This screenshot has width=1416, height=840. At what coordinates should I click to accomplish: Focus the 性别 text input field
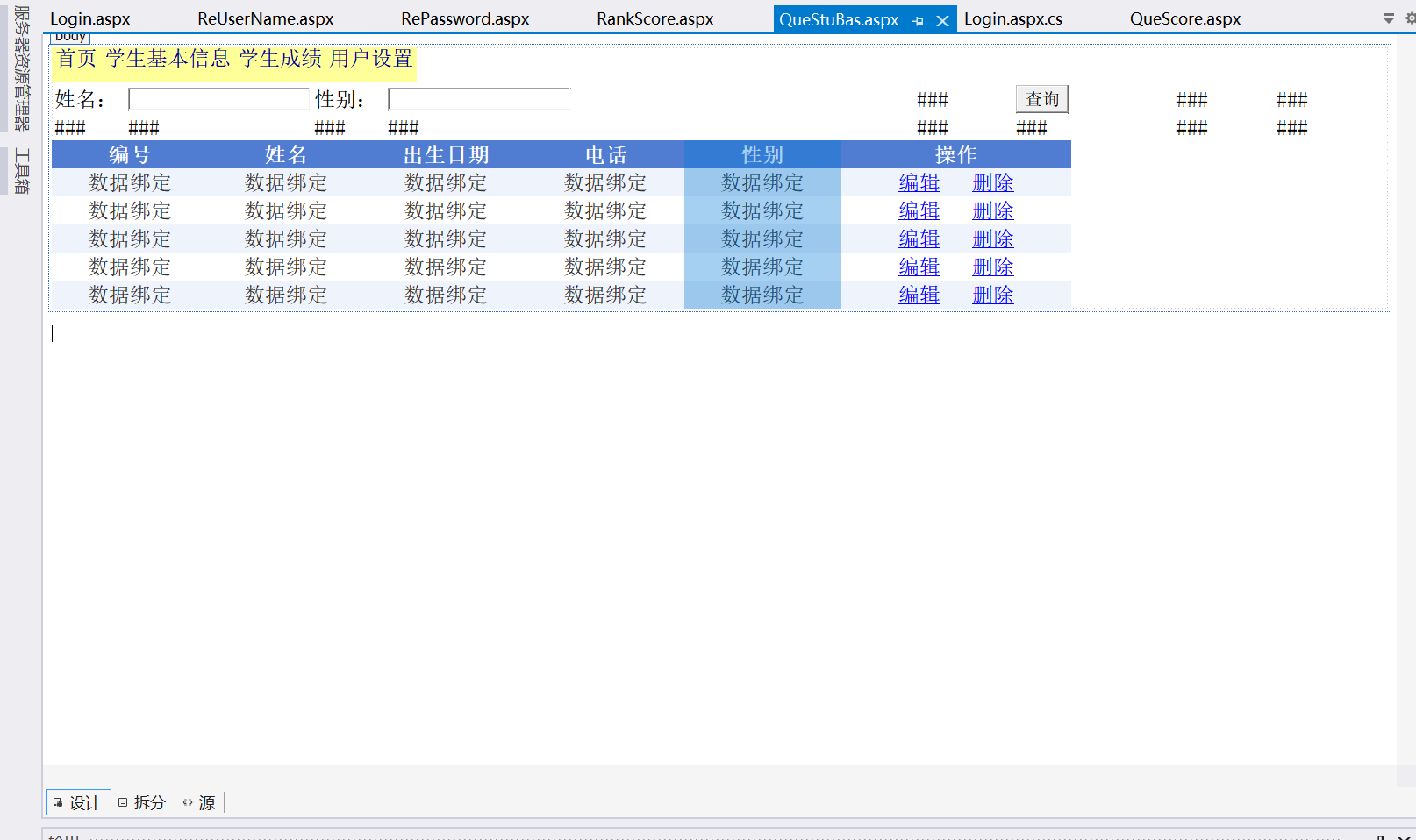478,99
